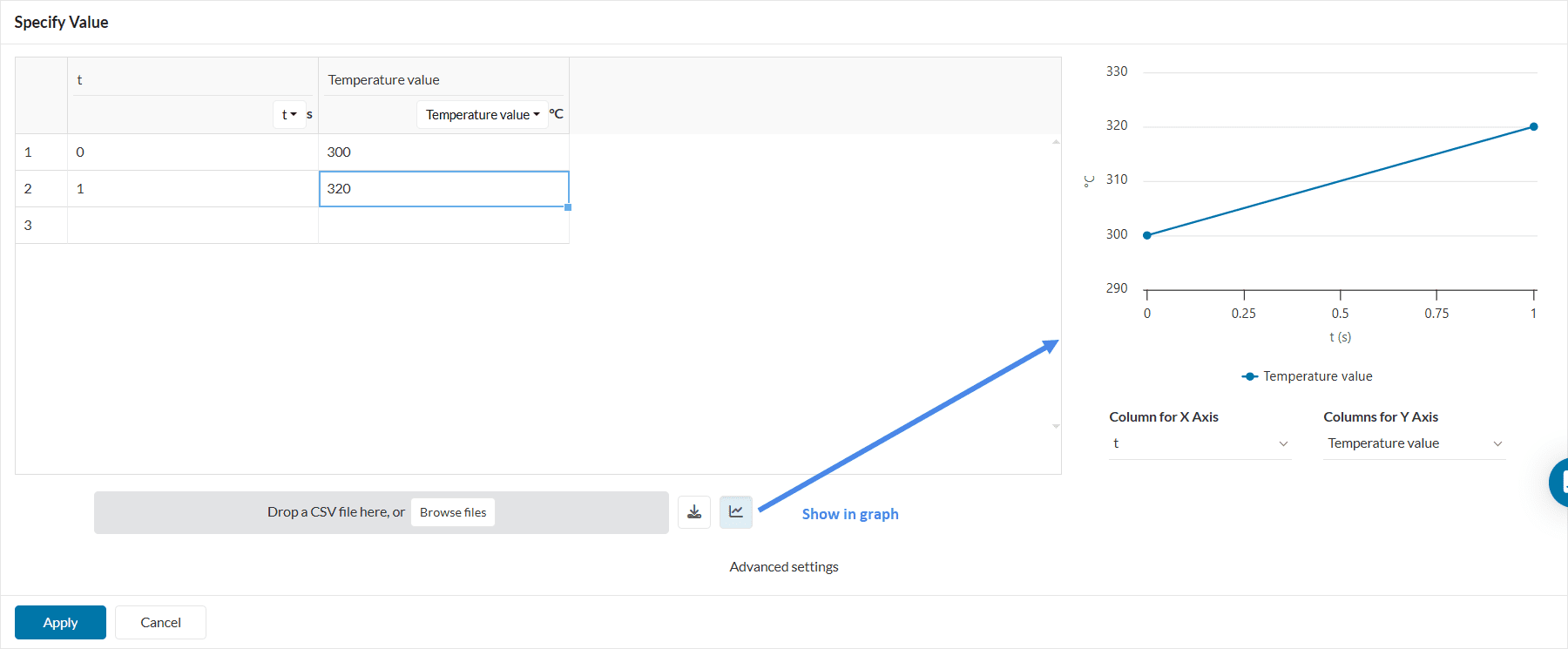Expand the Columns for Y Axis selector
Screen dimensions: 1568x649
tap(1414, 443)
